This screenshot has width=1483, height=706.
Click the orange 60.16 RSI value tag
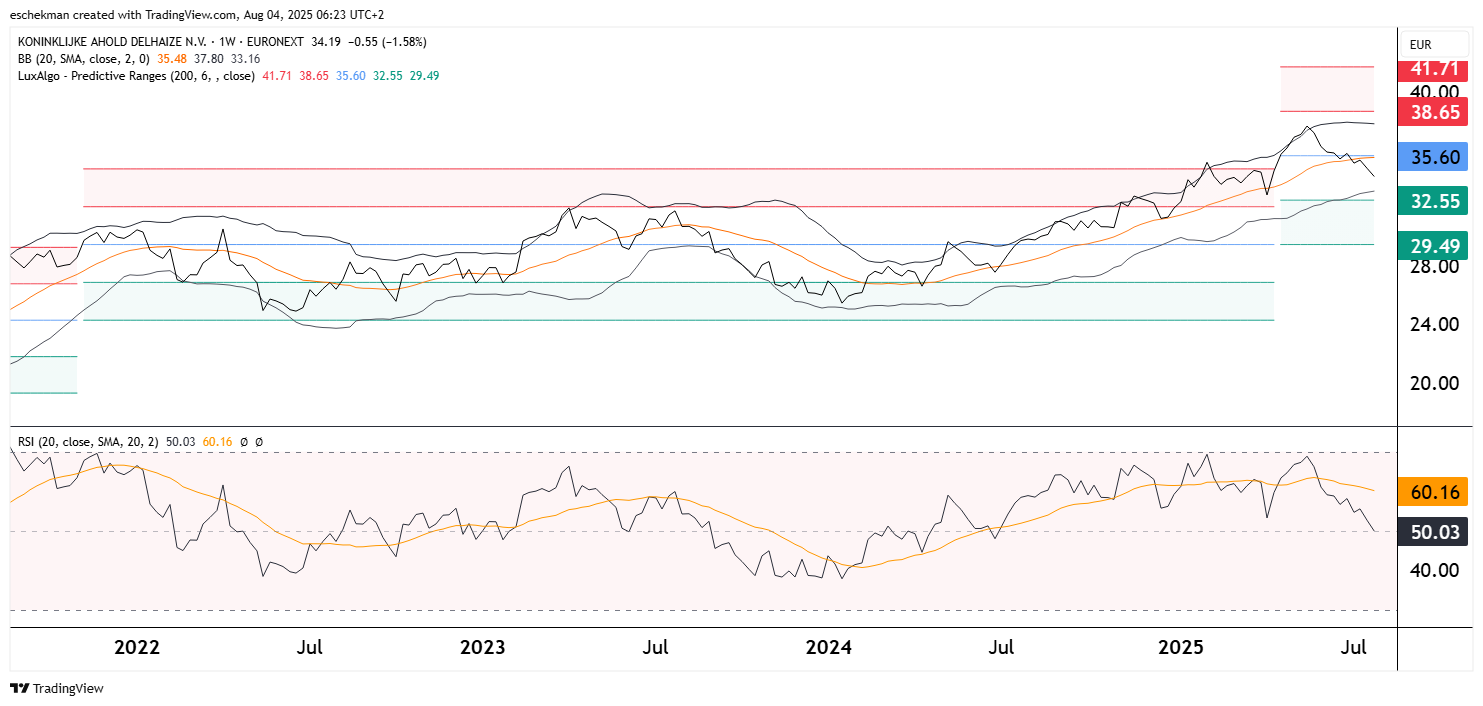point(1434,492)
